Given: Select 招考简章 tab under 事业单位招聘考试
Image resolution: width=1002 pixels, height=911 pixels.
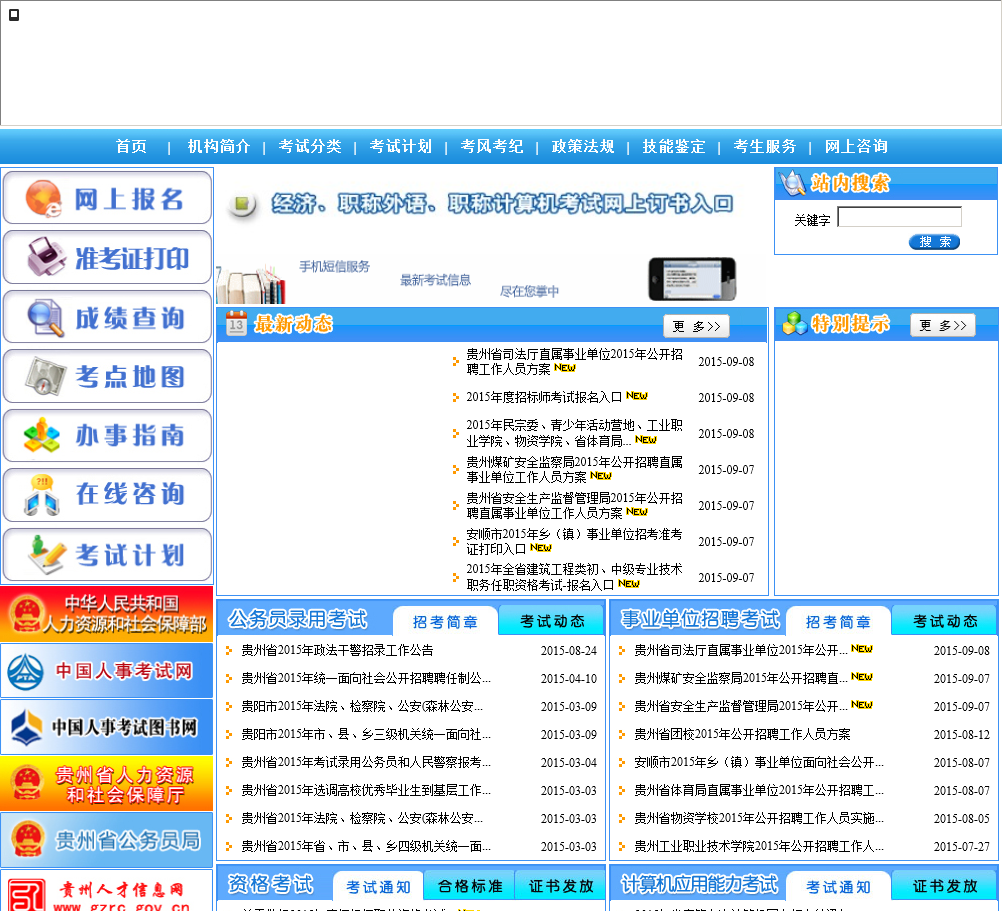Looking at the screenshot, I should (x=838, y=622).
